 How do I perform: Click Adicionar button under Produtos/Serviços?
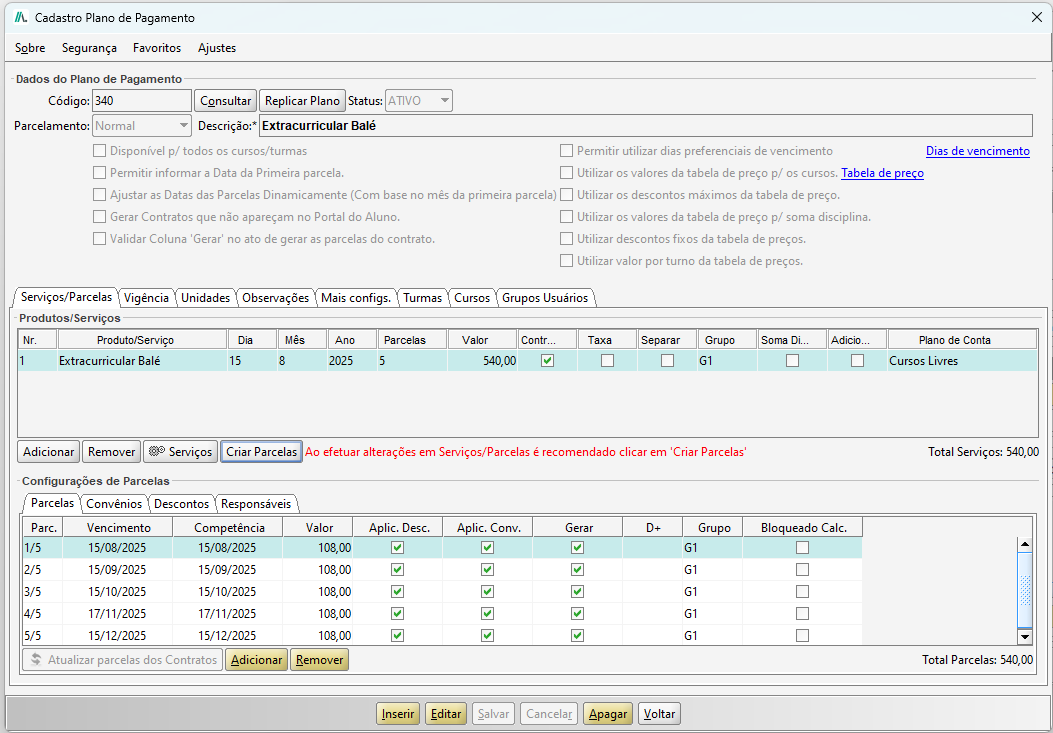pyautogui.click(x=48, y=451)
